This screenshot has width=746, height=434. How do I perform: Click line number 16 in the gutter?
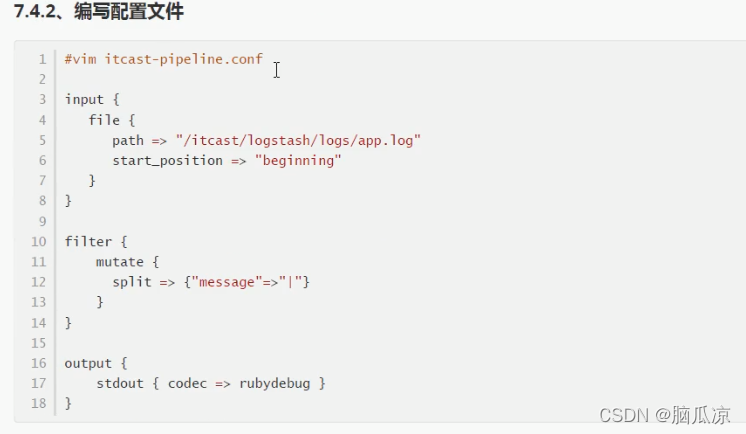point(39,363)
